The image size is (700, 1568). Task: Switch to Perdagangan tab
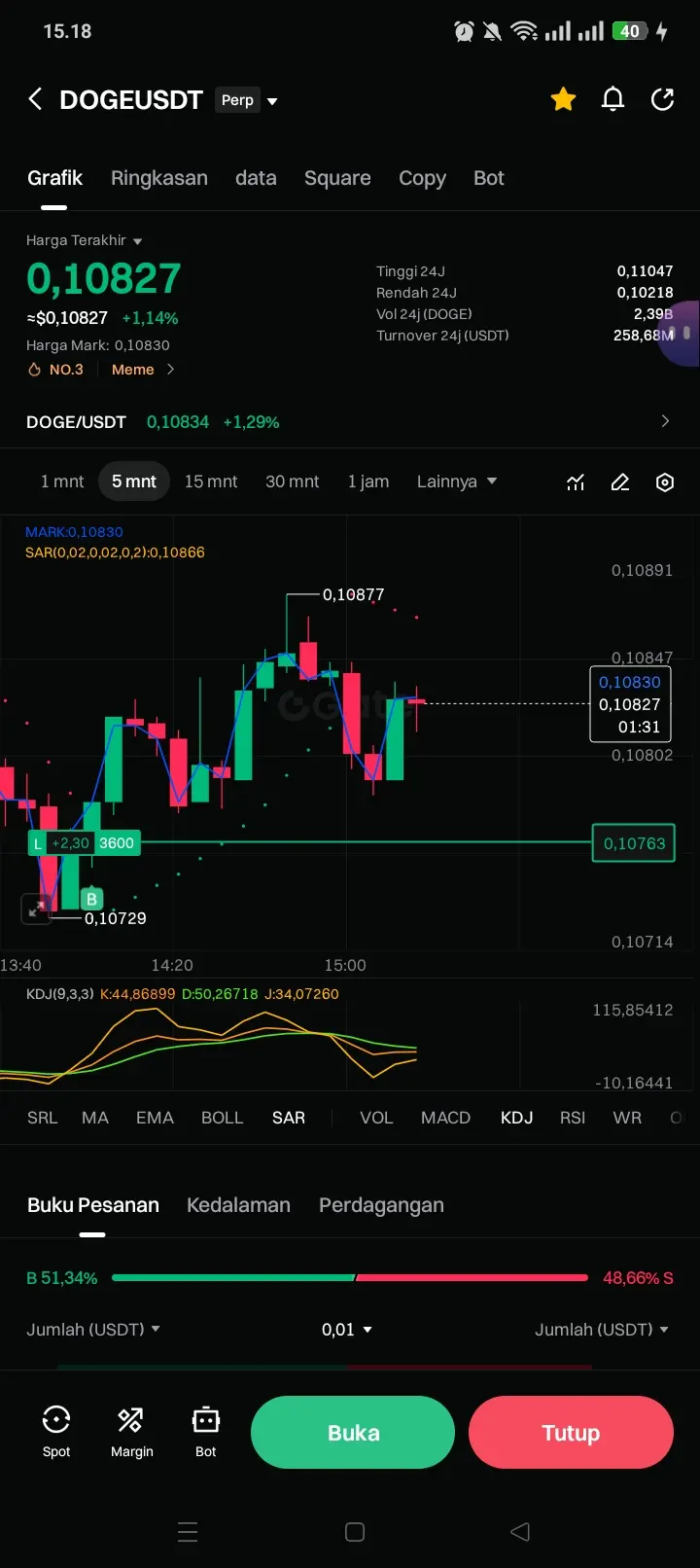pyautogui.click(x=381, y=1205)
